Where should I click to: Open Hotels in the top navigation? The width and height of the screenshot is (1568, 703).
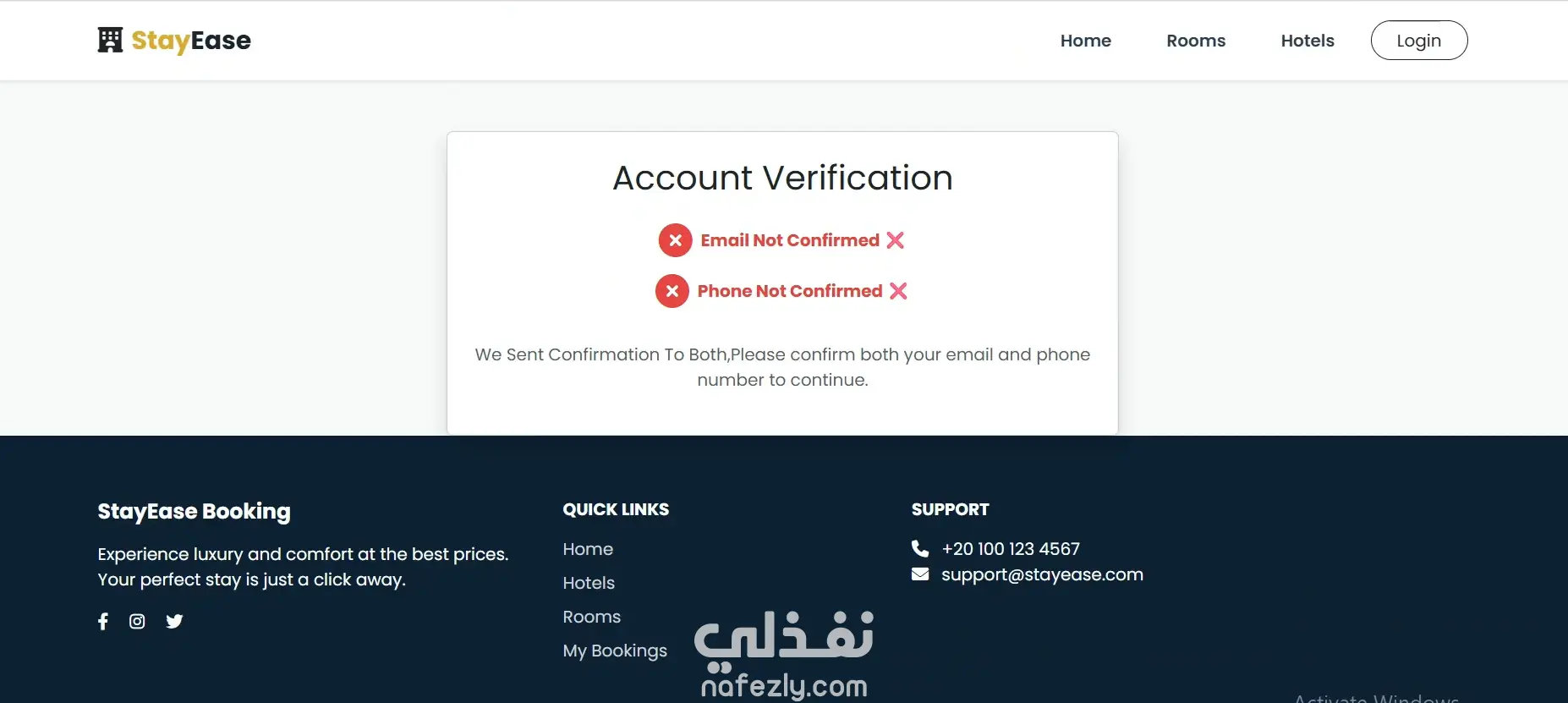[x=1308, y=41]
